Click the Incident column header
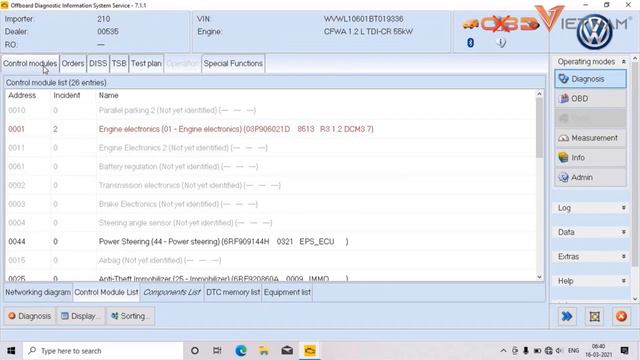640x360 pixels. pos(67,96)
